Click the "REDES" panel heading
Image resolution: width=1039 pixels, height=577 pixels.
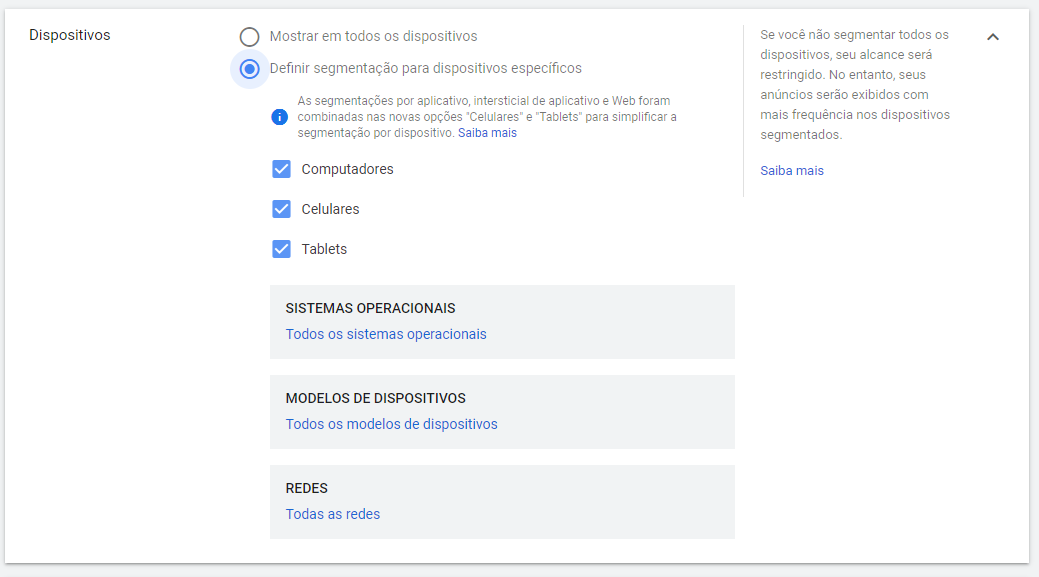[307, 488]
